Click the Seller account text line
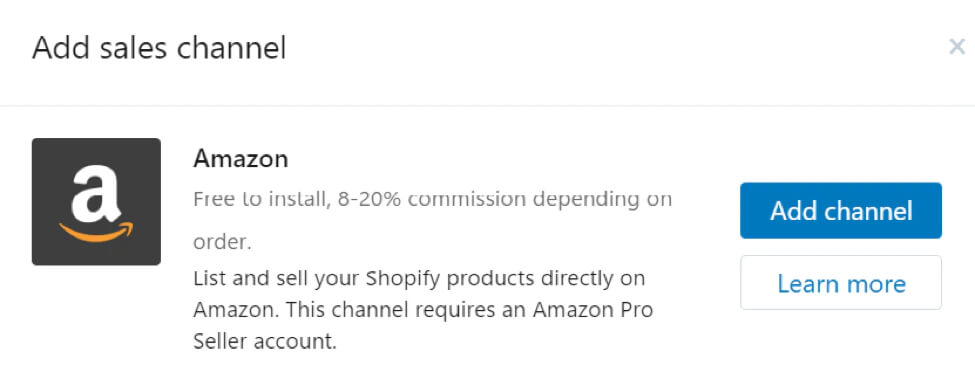Viewport: 975px width, 379px height. point(265,341)
